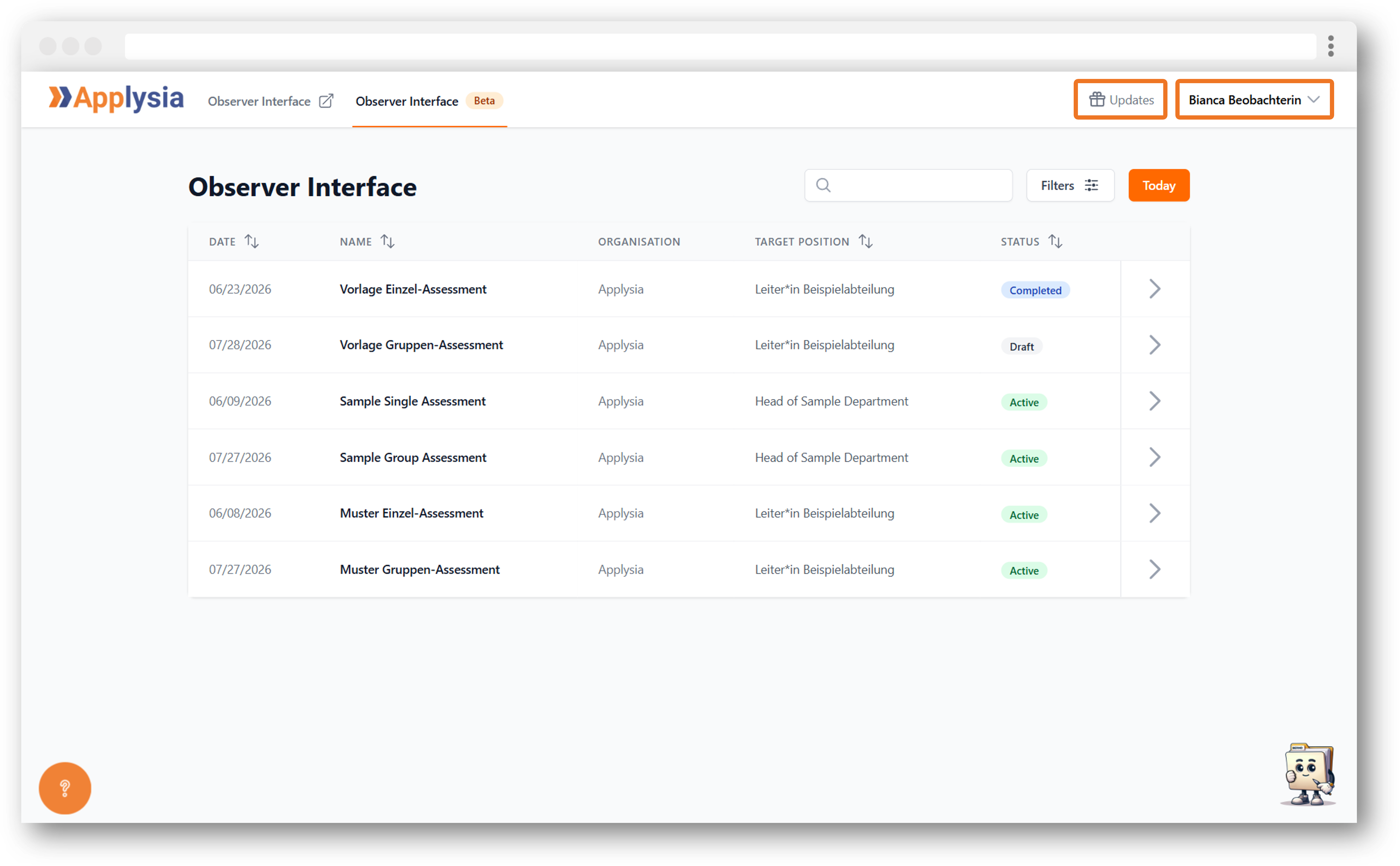
Task: Click the Organisation column header
Action: click(x=638, y=242)
